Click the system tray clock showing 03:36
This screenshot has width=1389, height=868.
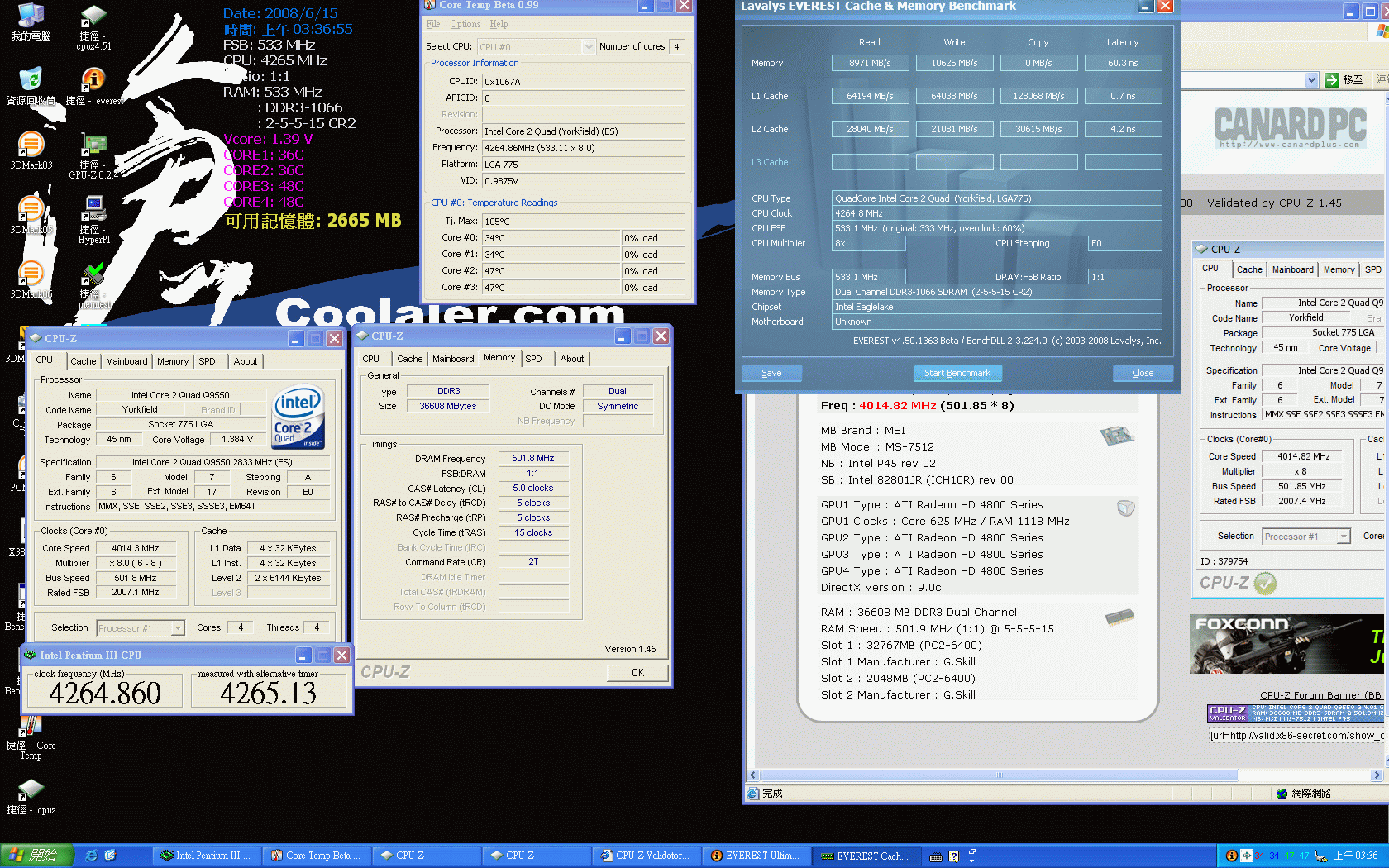(x=1356, y=856)
